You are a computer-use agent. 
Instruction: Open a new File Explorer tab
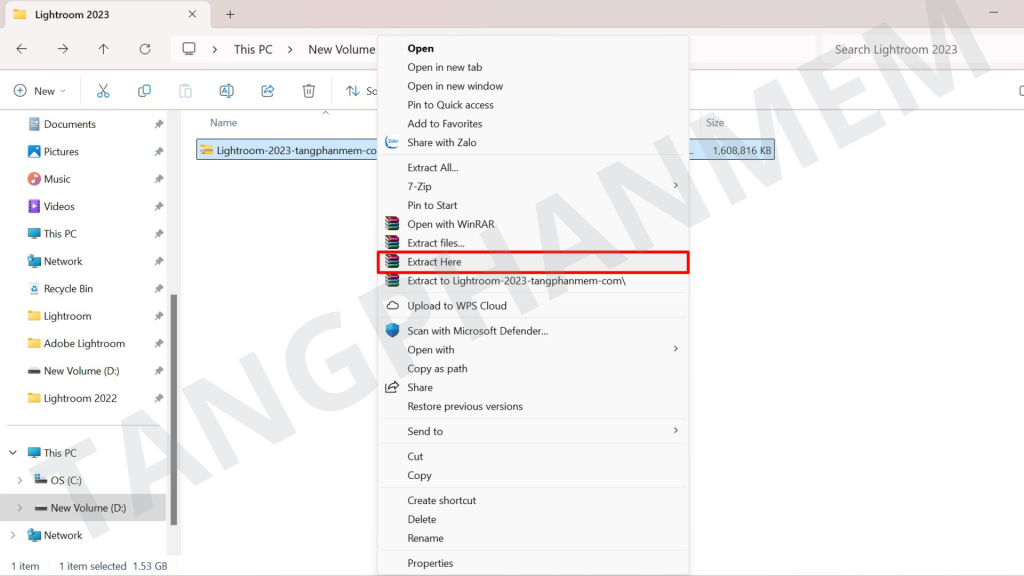point(230,15)
